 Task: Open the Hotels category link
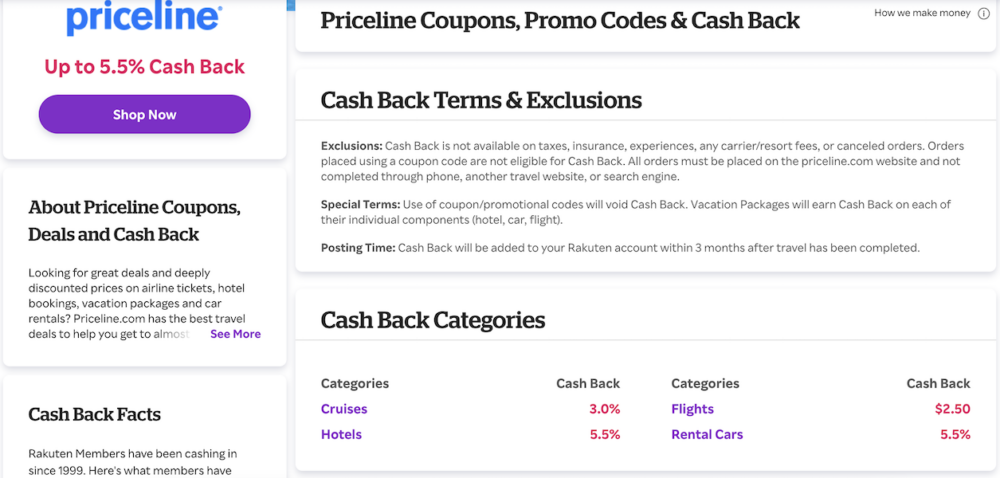pyautogui.click(x=341, y=435)
